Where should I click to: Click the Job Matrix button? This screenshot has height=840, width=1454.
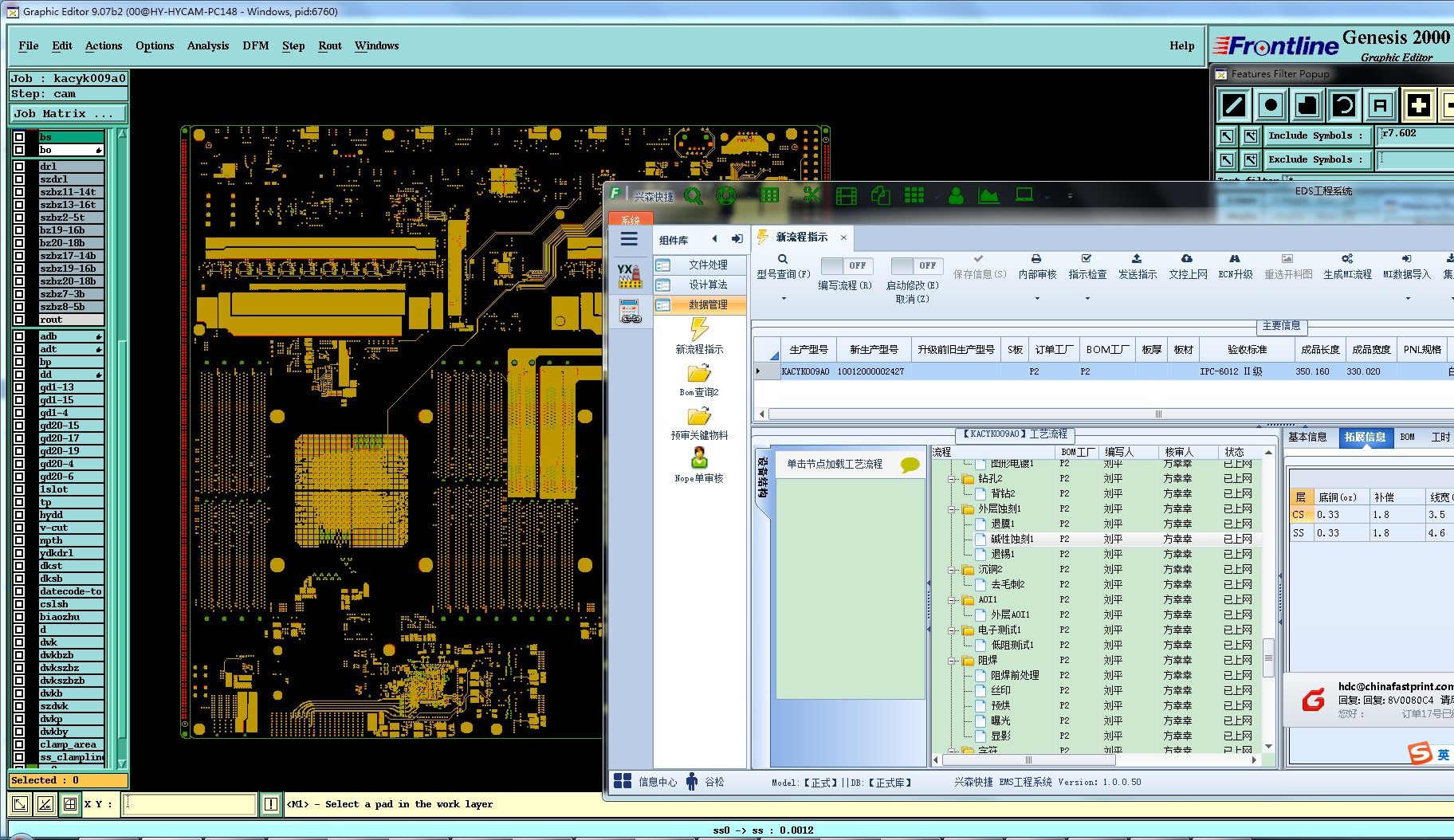pos(67,114)
